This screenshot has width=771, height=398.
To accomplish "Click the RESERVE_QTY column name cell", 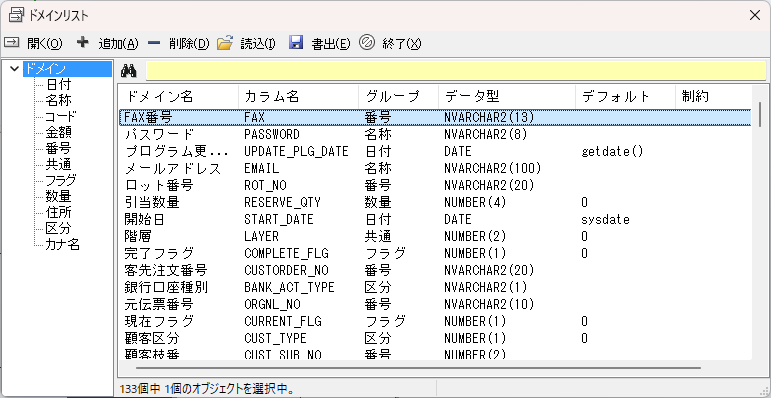I will 283,202.
